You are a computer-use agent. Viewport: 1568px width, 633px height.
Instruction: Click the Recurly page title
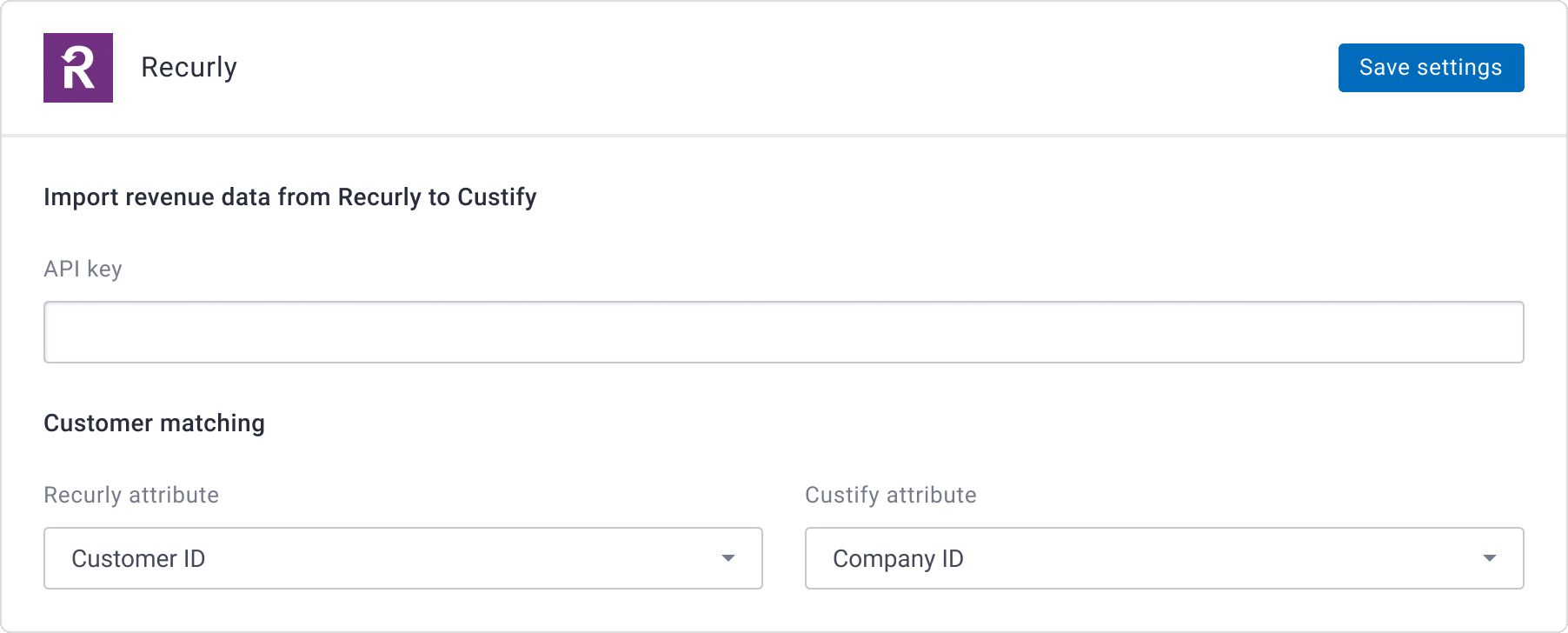point(189,67)
